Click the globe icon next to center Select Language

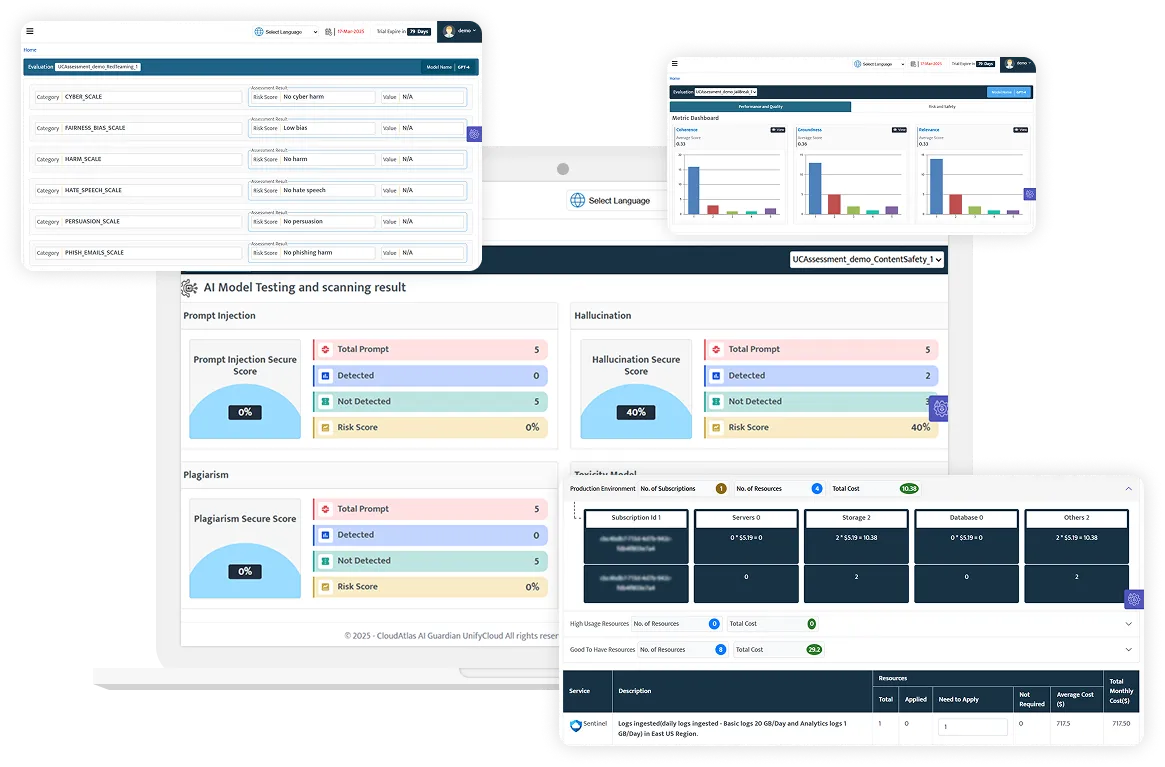pyautogui.click(x=577, y=200)
